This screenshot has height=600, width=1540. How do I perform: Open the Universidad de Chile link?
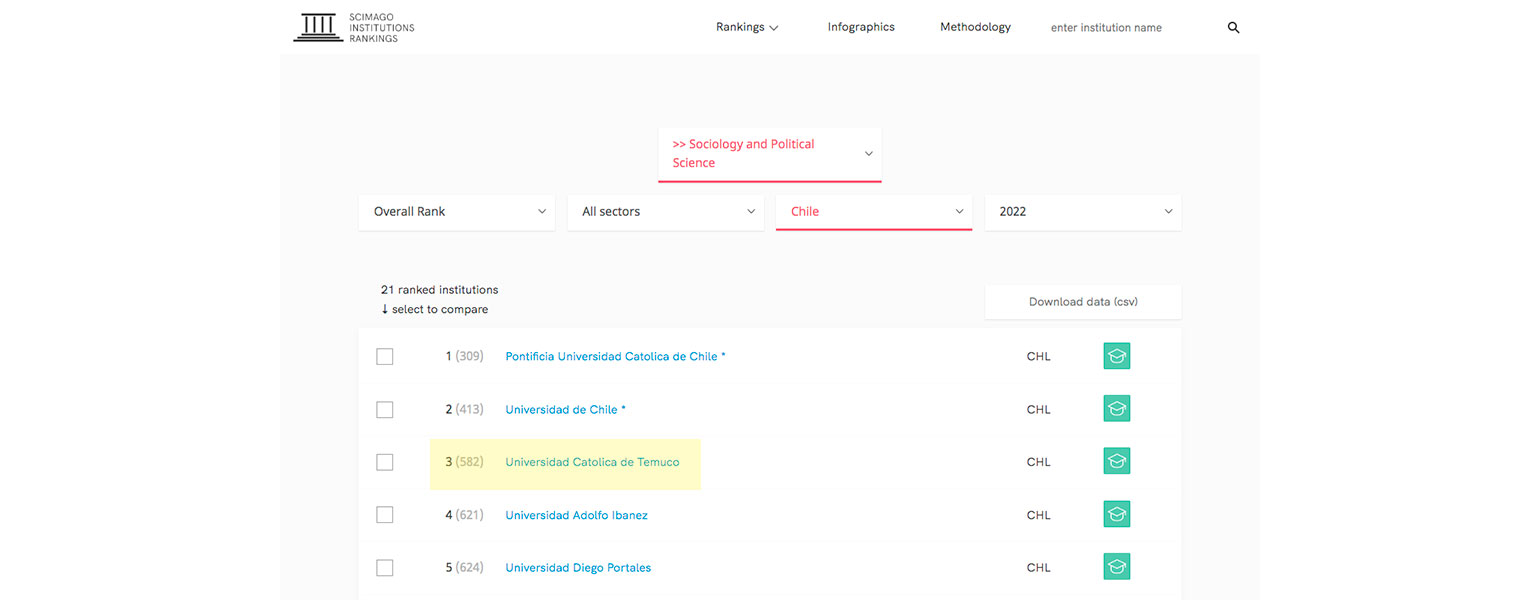coord(566,410)
